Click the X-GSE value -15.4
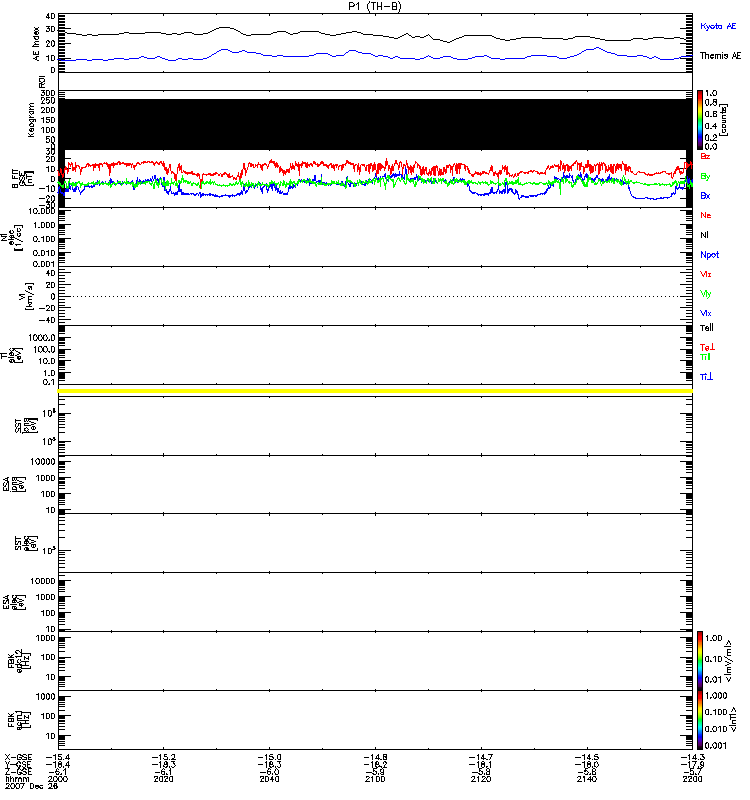 (58, 757)
